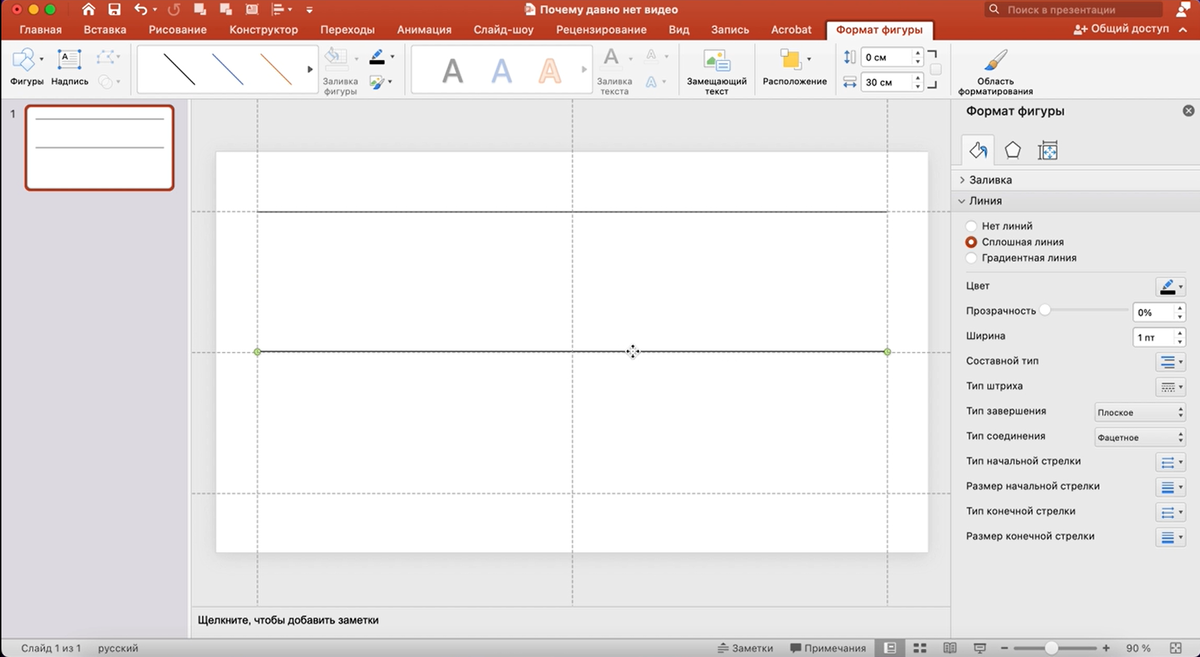Start slideshow from status bar icon
The width and height of the screenshot is (1200, 657).
980,648
